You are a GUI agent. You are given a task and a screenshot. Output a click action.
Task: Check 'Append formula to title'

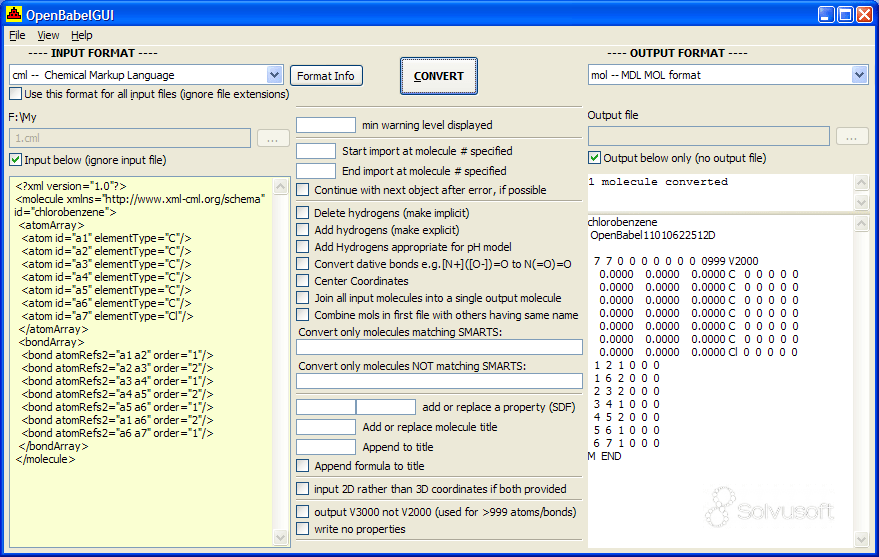(x=303, y=466)
